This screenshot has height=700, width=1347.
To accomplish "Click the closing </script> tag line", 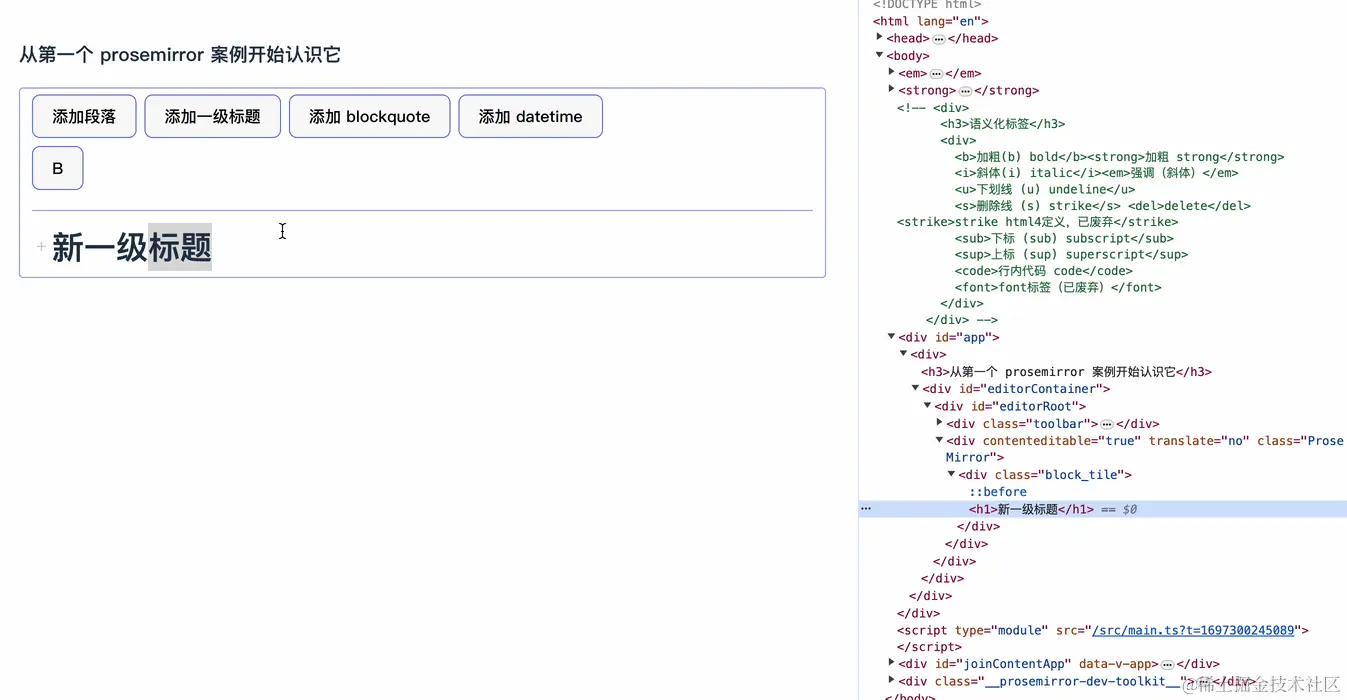I will pyautogui.click(x=929, y=647).
